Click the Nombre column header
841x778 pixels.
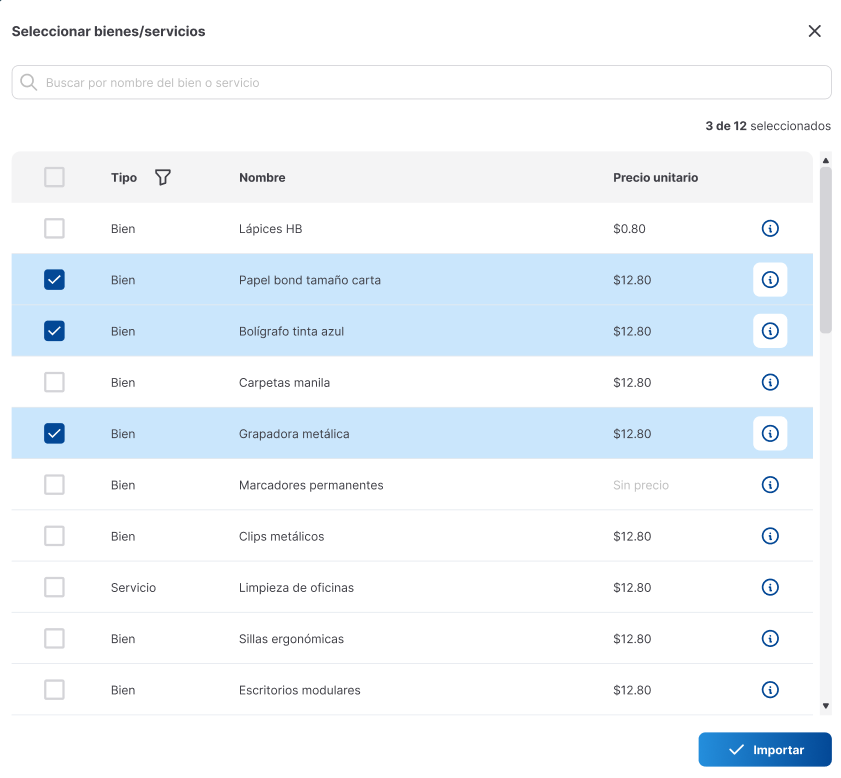tap(262, 177)
